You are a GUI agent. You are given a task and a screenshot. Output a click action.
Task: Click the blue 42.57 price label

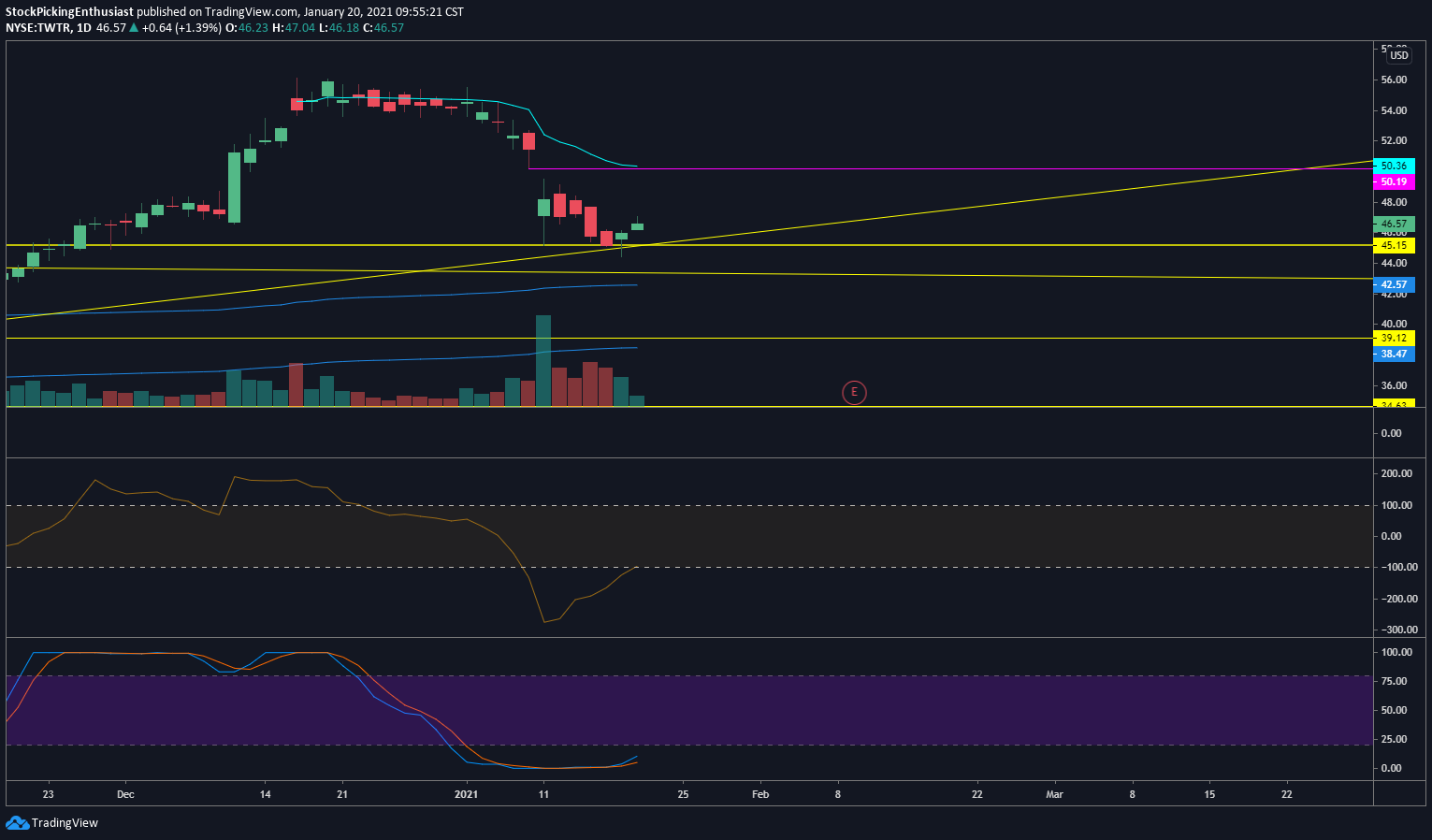[x=1394, y=284]
